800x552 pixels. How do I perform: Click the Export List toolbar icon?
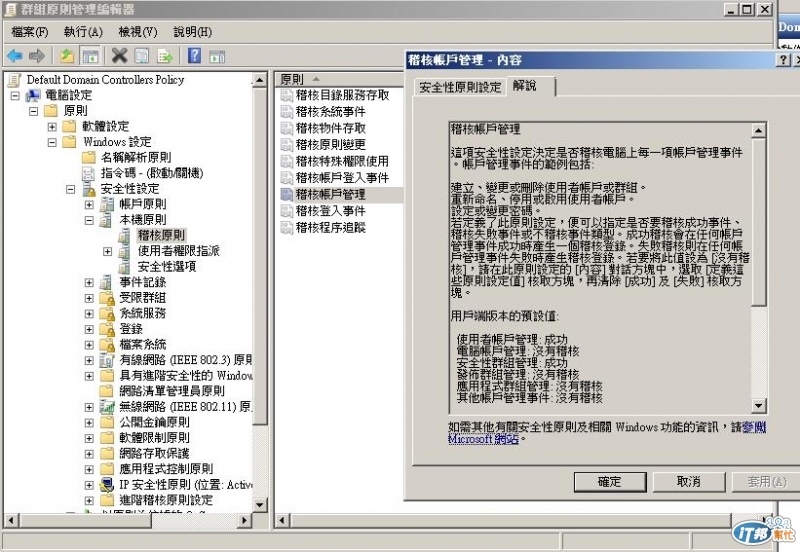[x=165, y=56]
